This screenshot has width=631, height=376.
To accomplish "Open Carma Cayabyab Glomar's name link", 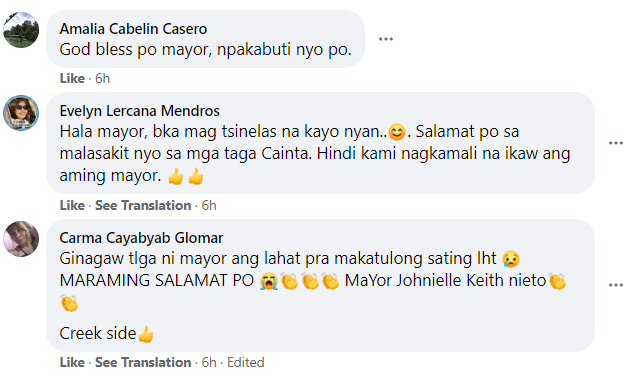I will [141, 238].
